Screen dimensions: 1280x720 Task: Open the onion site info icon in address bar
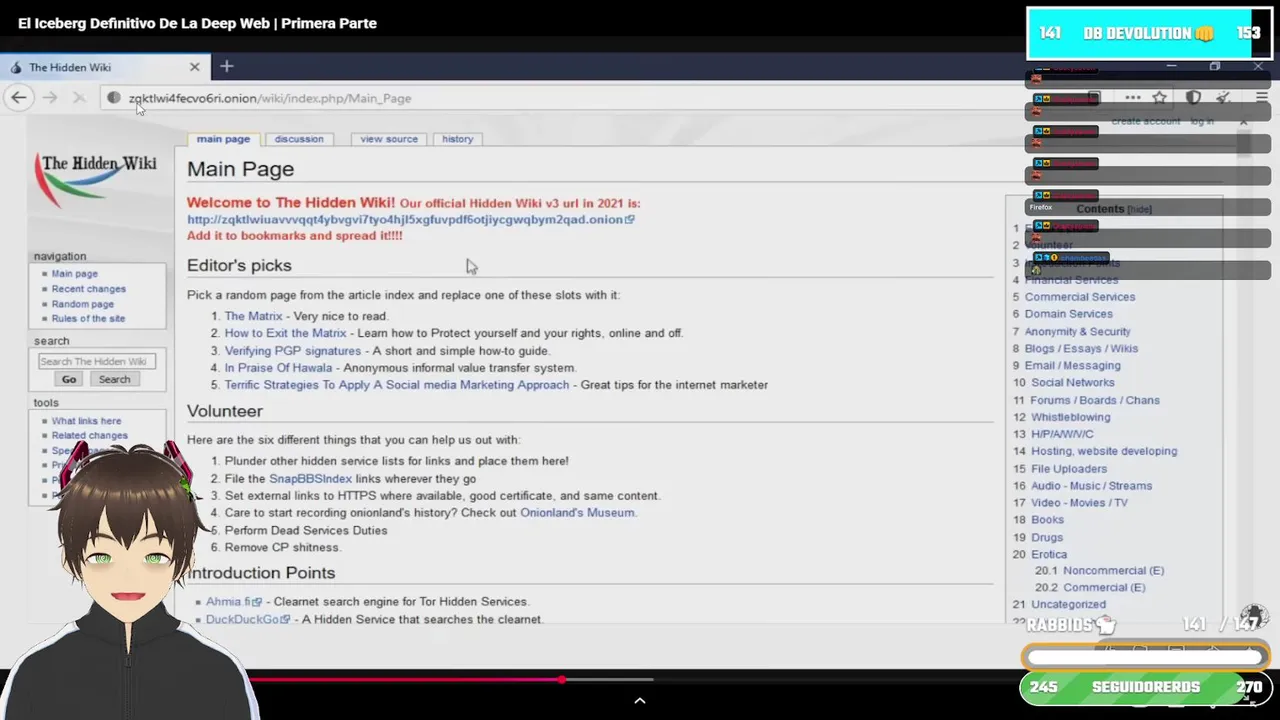(114, 98)
